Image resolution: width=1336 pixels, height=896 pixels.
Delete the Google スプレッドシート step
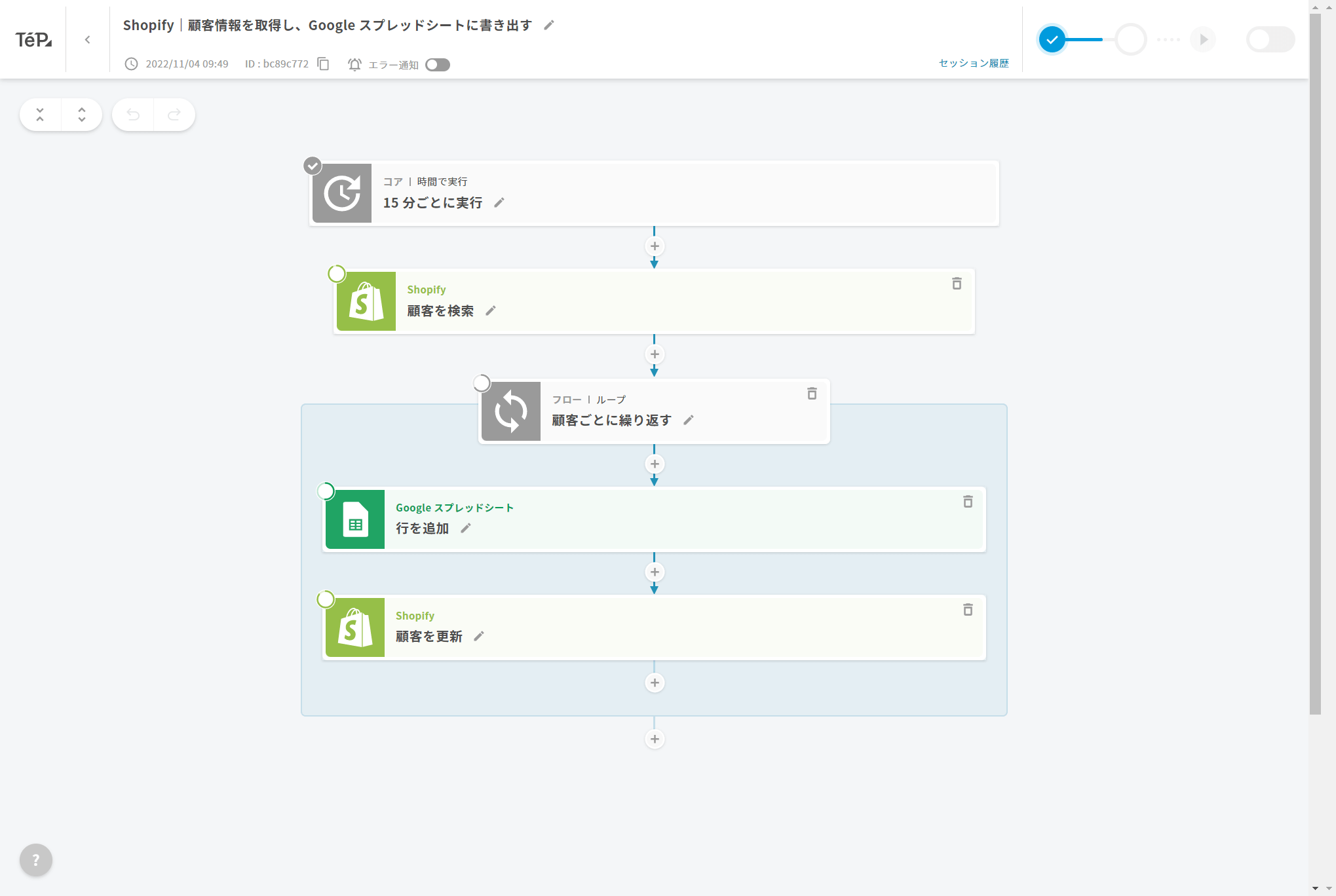(968, 502)
